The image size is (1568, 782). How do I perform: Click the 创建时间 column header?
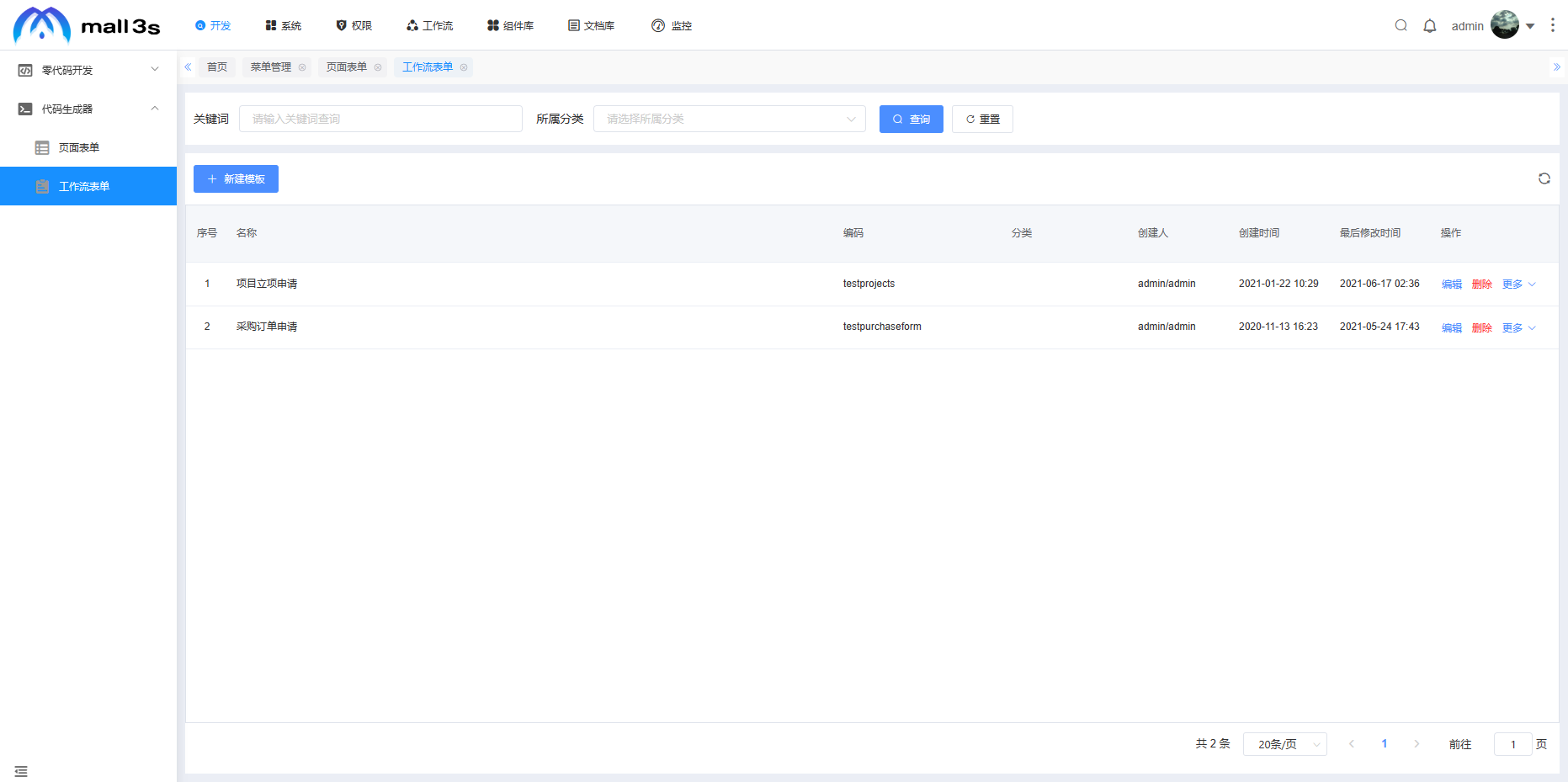pos(1259,233)
